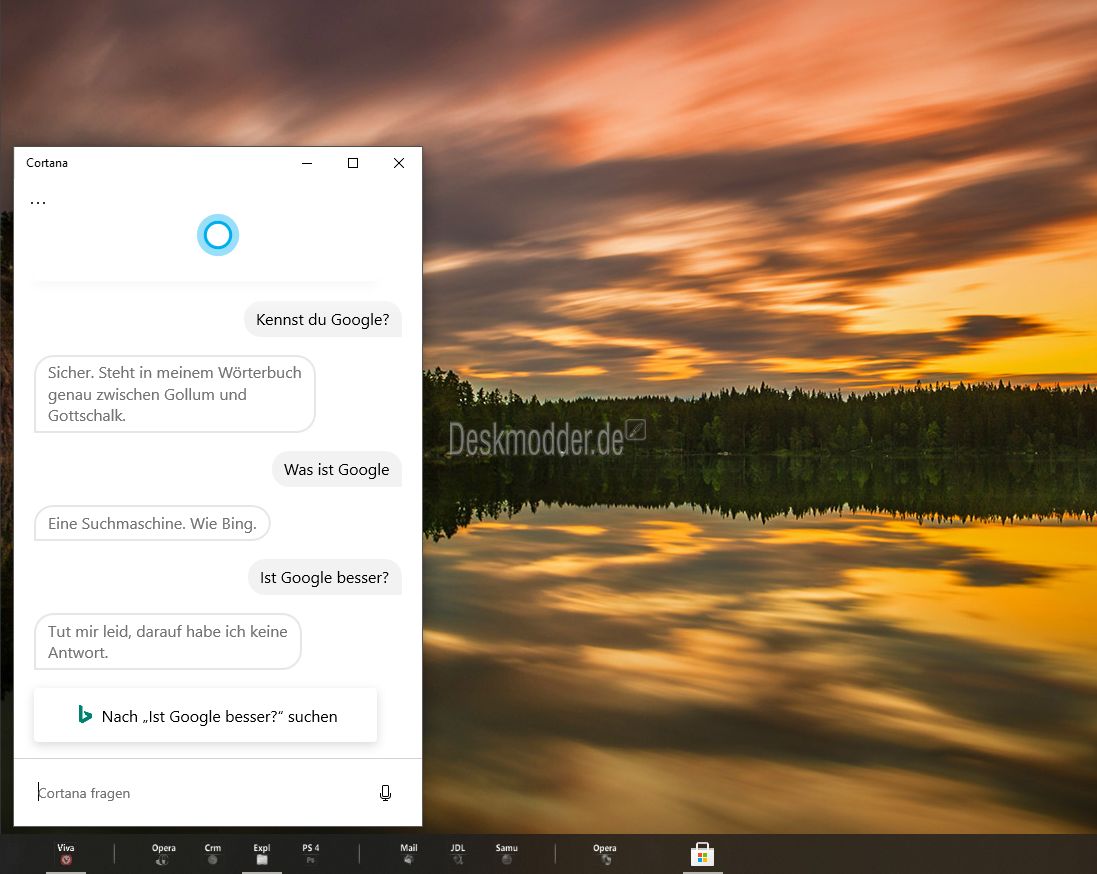Click the 'Ist Google besser?' message bubble

[x=325, y=577]
